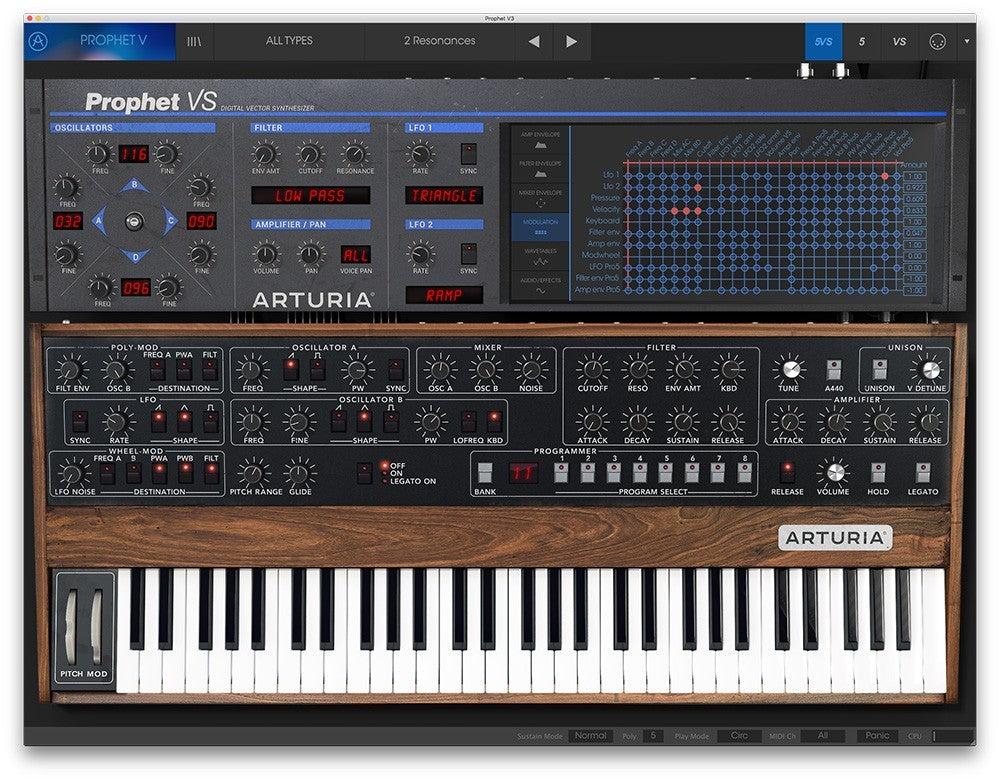The height and width of the screenshot is (780, 1000).
Task: Open the preset browser library icon
Action: (194, 41)
